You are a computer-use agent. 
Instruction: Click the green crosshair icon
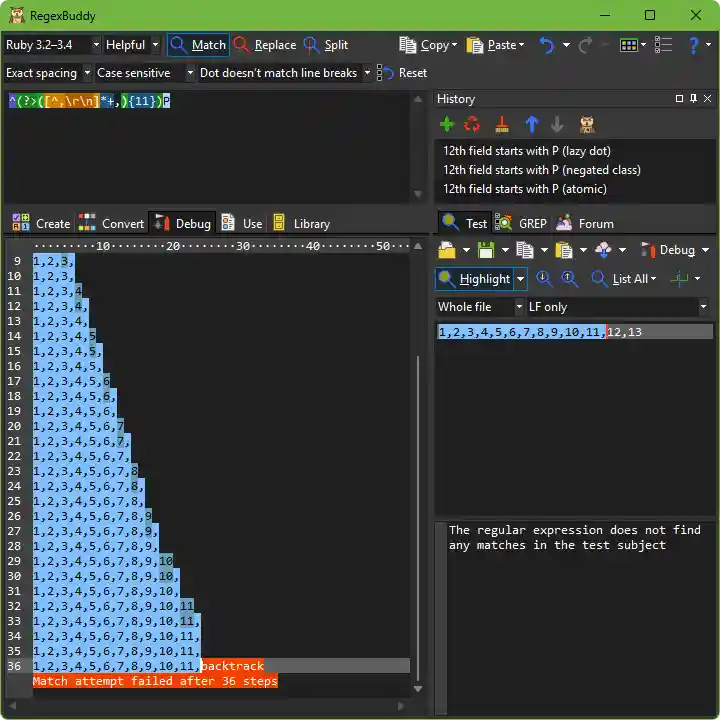680,279
